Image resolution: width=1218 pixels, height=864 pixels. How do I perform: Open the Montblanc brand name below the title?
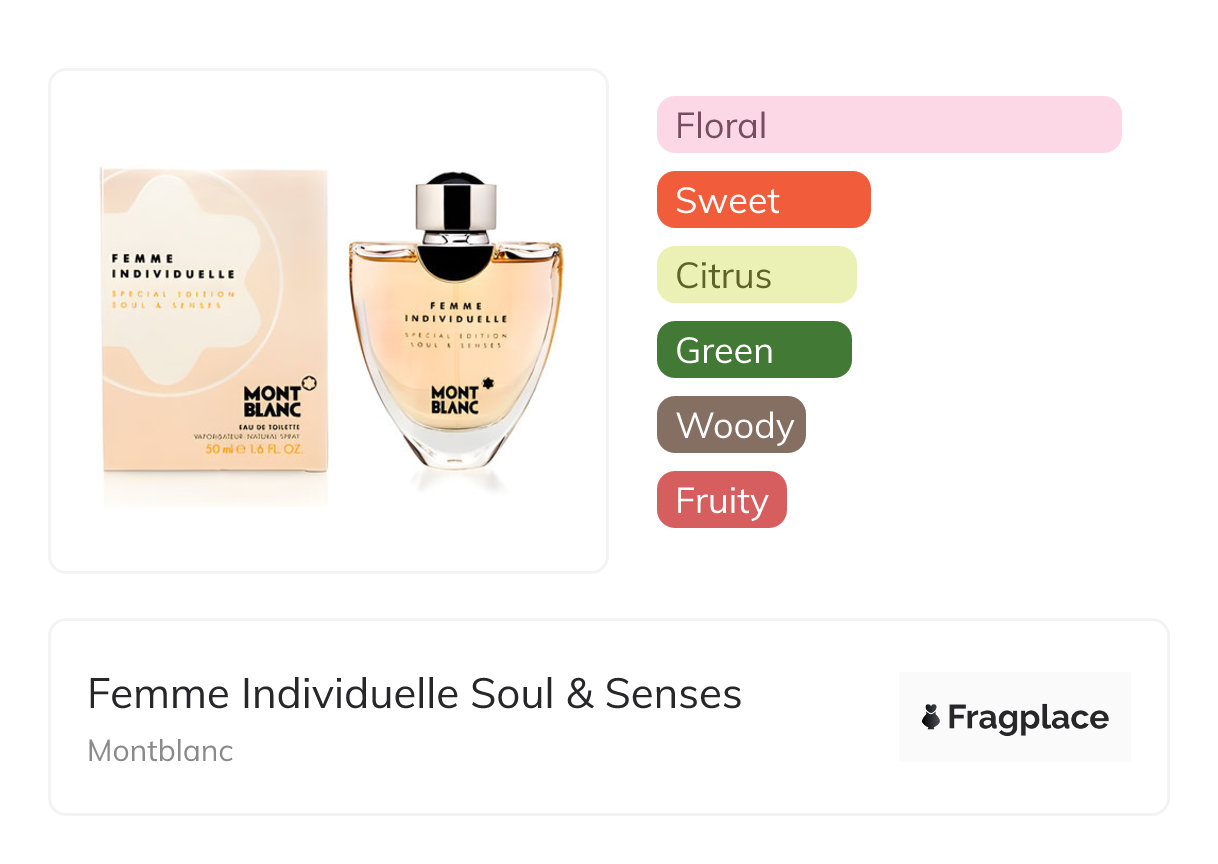click(160, 751)
